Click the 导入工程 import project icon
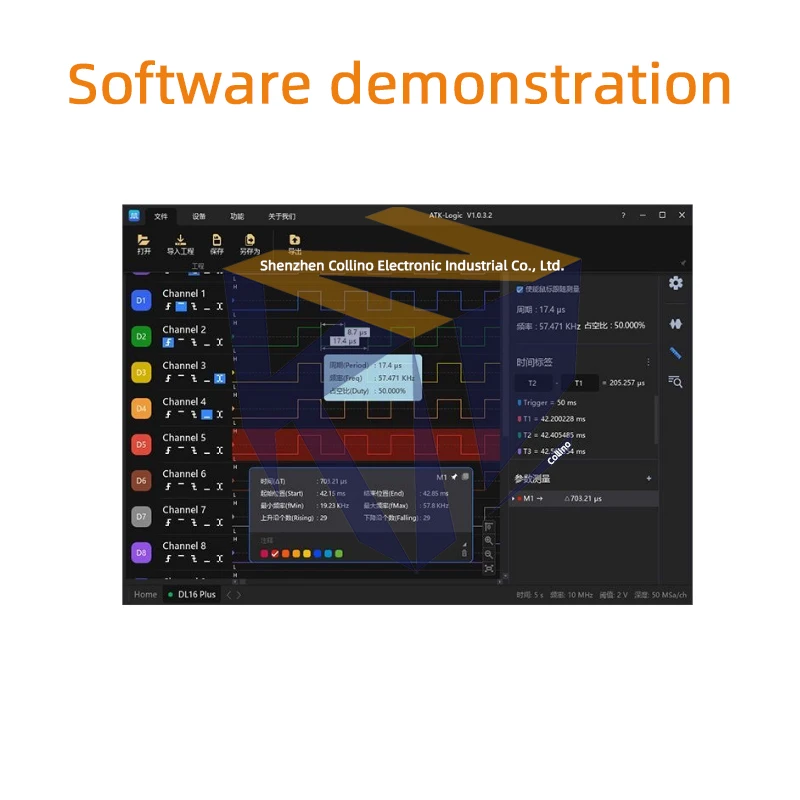 click(180, 244)
